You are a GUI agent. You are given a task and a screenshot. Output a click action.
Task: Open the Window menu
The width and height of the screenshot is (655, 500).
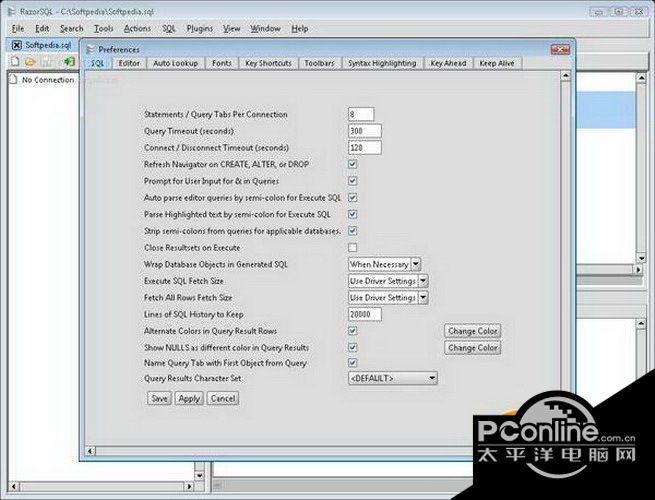265,29
